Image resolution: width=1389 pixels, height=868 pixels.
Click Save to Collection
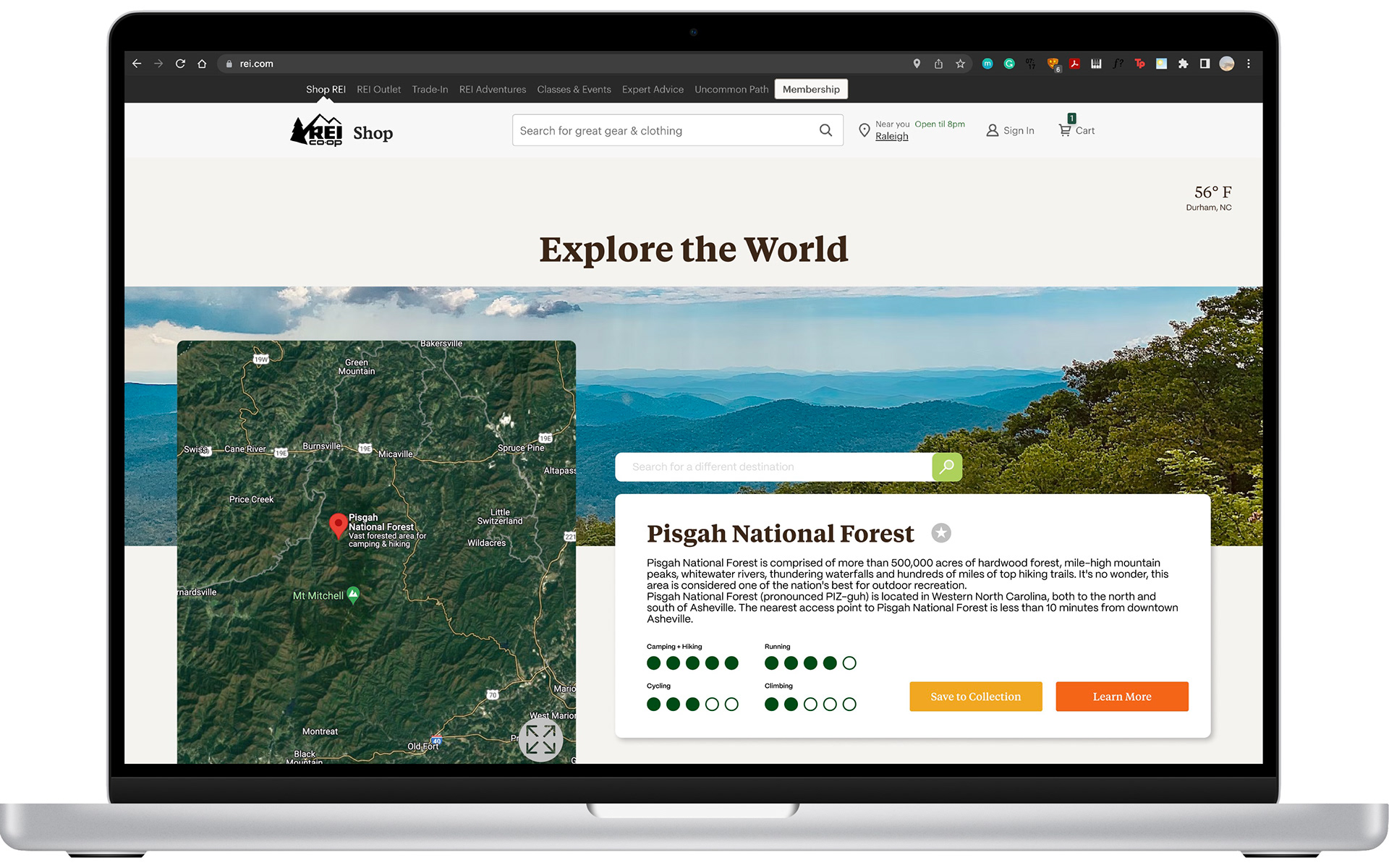[x=975, y=697]
